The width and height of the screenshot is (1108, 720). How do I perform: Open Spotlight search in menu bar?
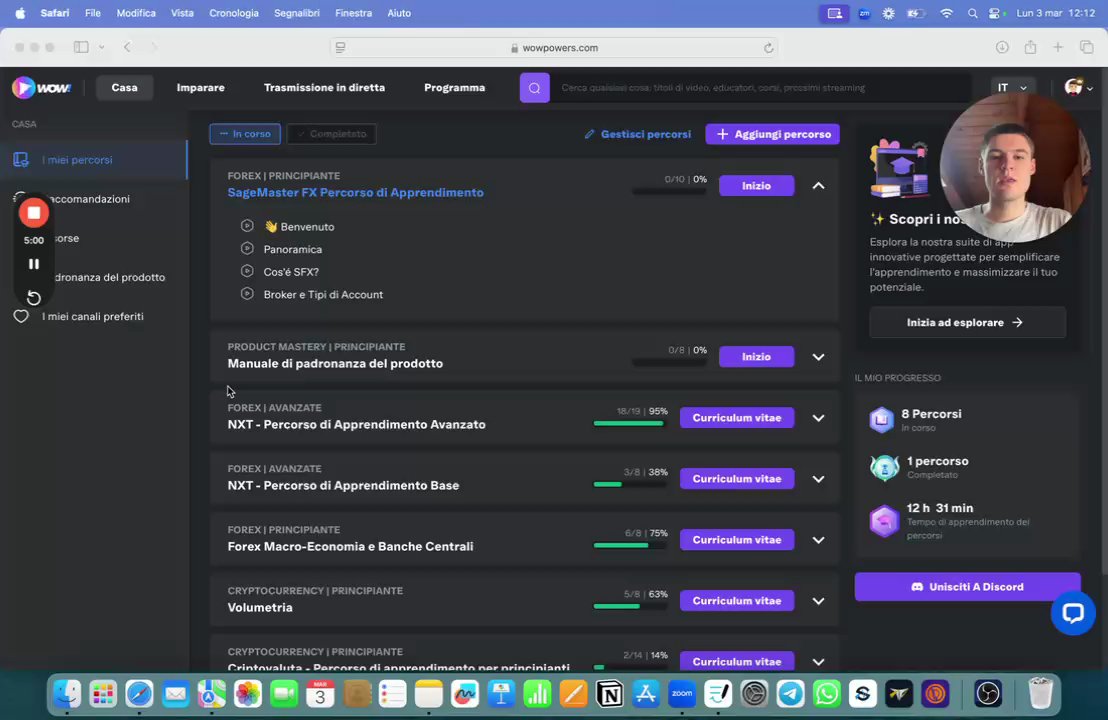coord(972,13)
